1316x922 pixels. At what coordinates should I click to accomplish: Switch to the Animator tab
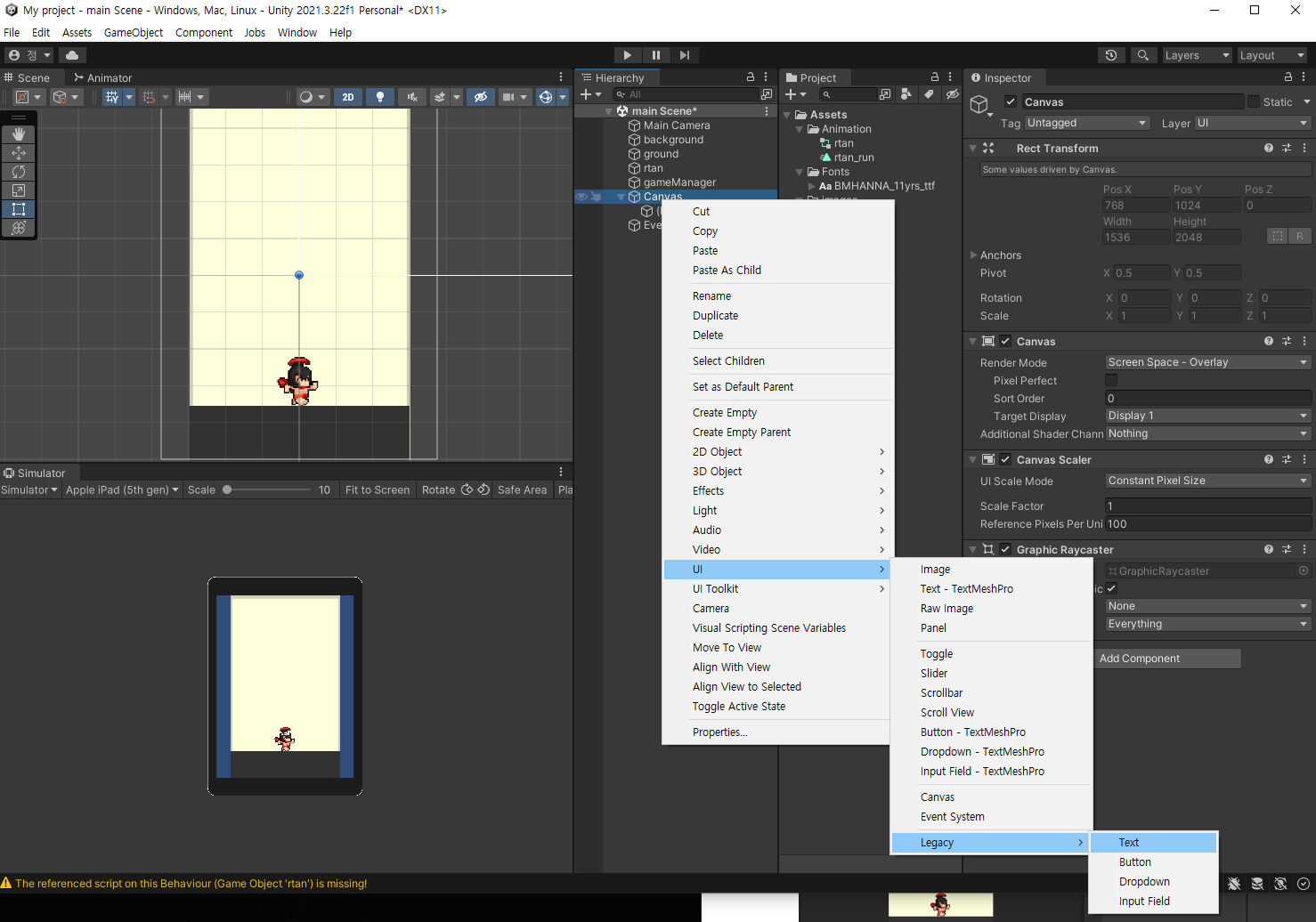click(x=102, y=77)
